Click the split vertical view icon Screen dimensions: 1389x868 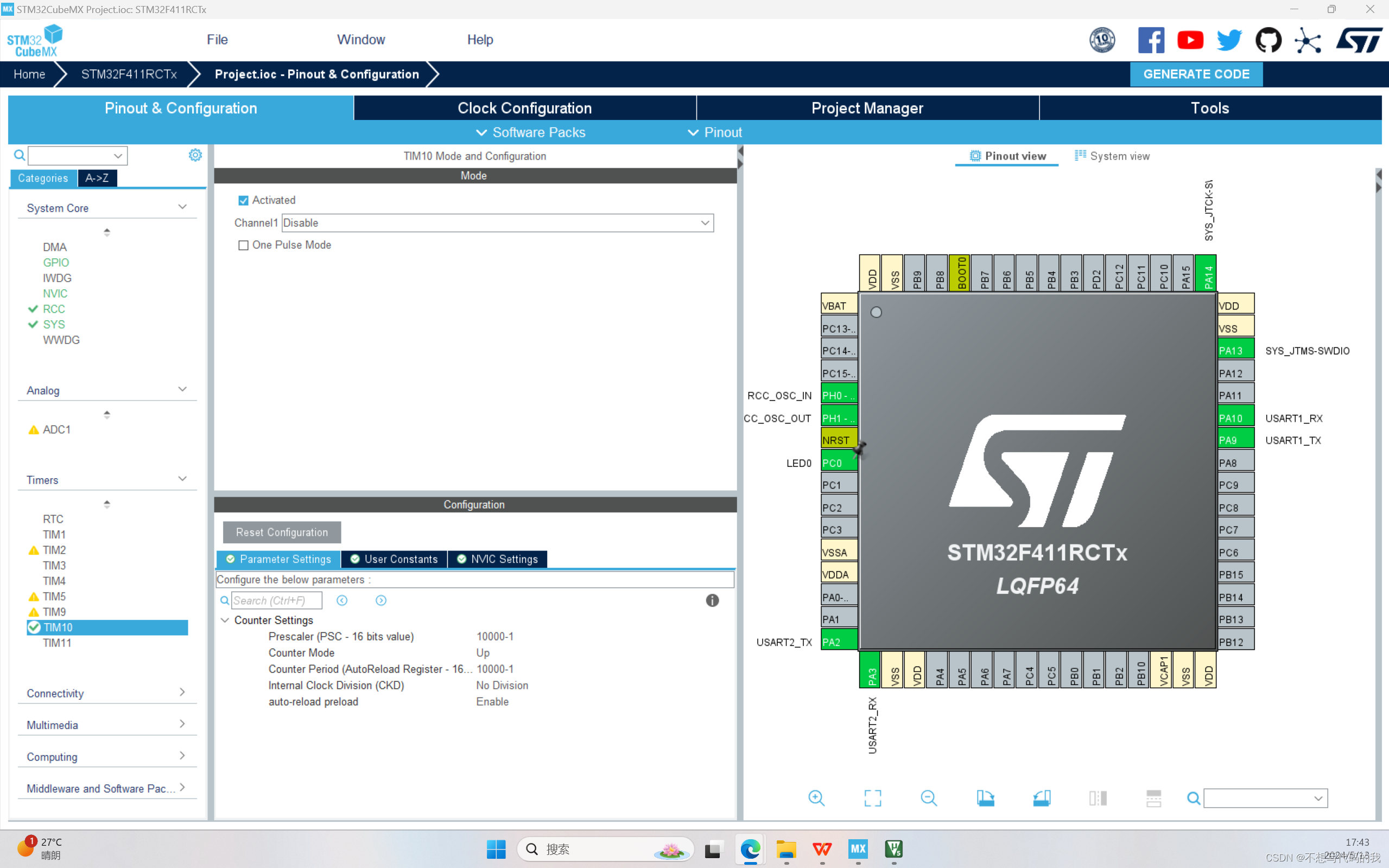tap(1098, 797)
